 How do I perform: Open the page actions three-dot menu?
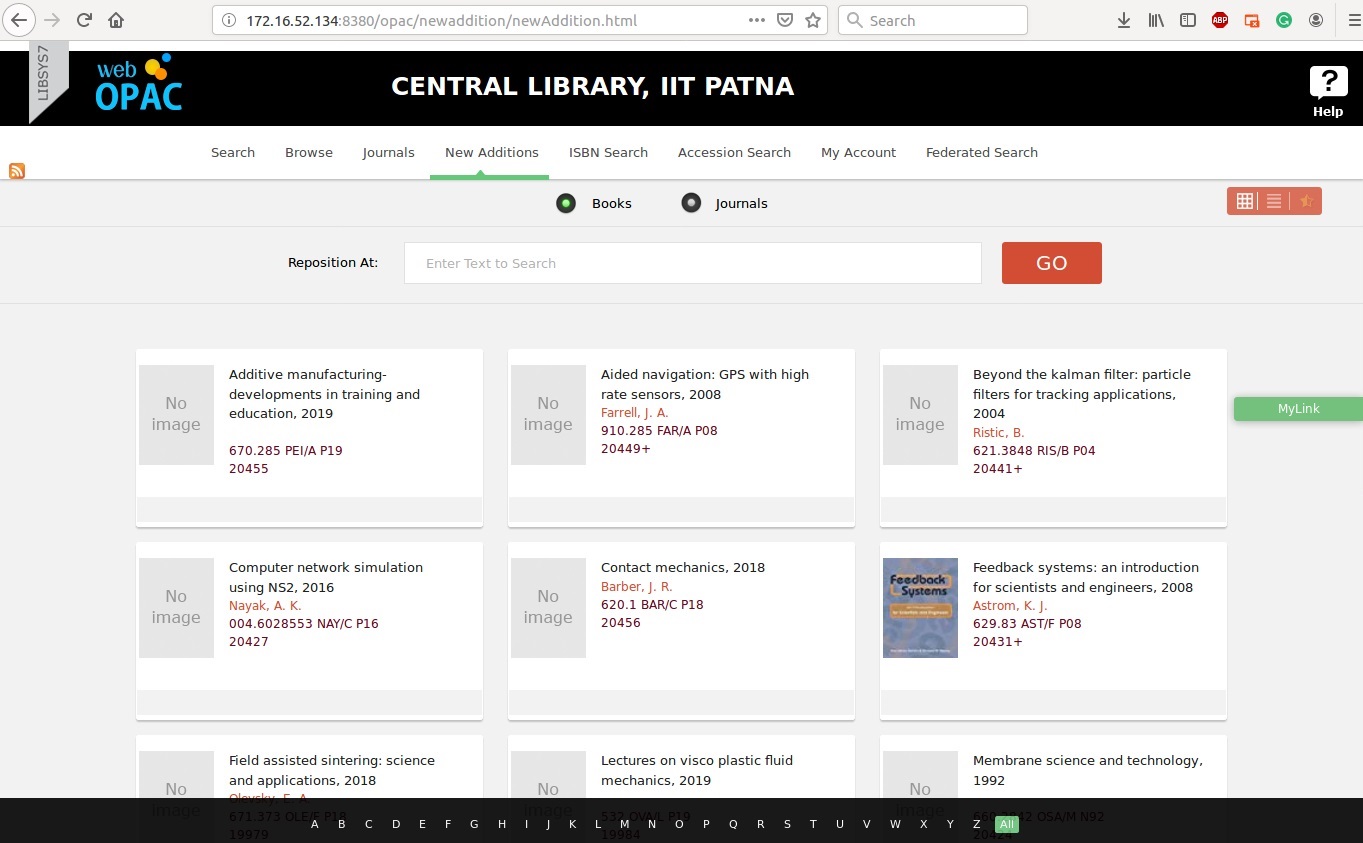tap(757, 20)
